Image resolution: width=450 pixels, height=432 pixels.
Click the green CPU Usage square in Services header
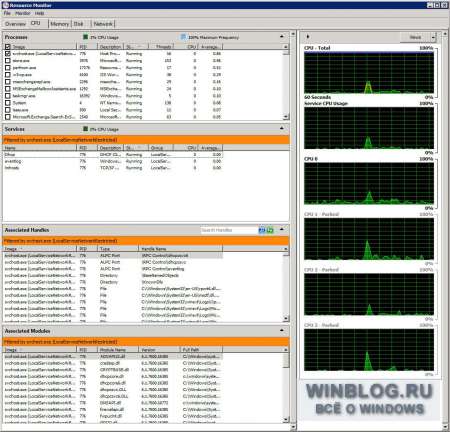click(85, 129)
